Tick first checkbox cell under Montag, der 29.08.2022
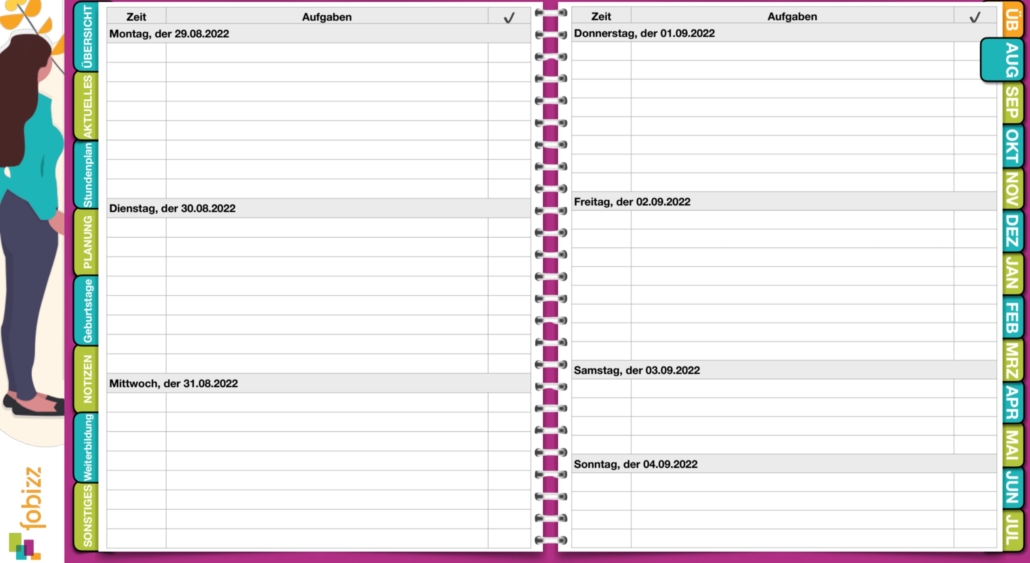 pyautogui.click(x=509, y=52)
